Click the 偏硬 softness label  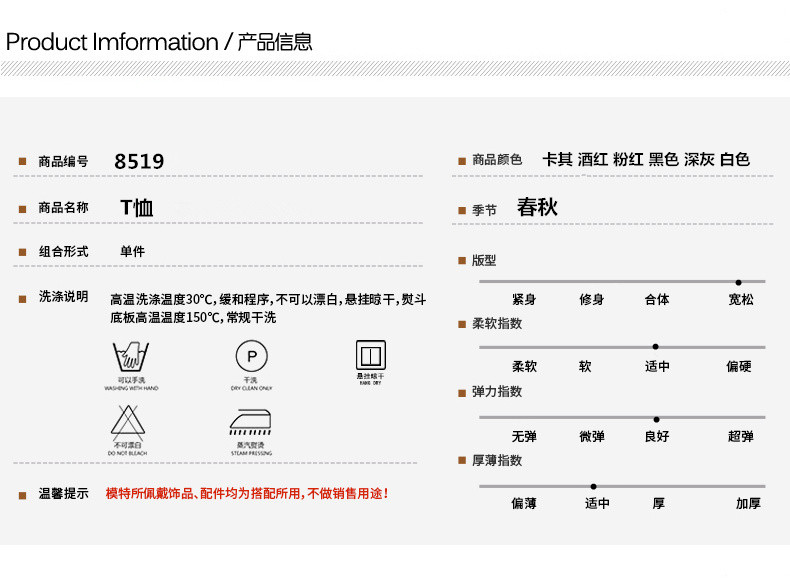pos(739,366)
